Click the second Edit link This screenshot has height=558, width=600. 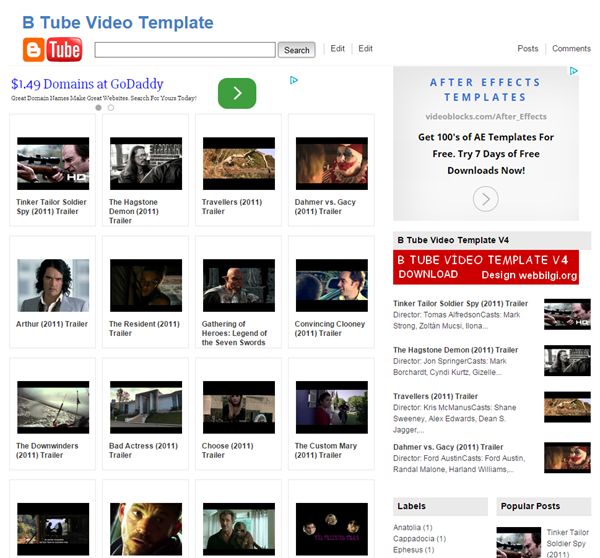click(365, 49)
